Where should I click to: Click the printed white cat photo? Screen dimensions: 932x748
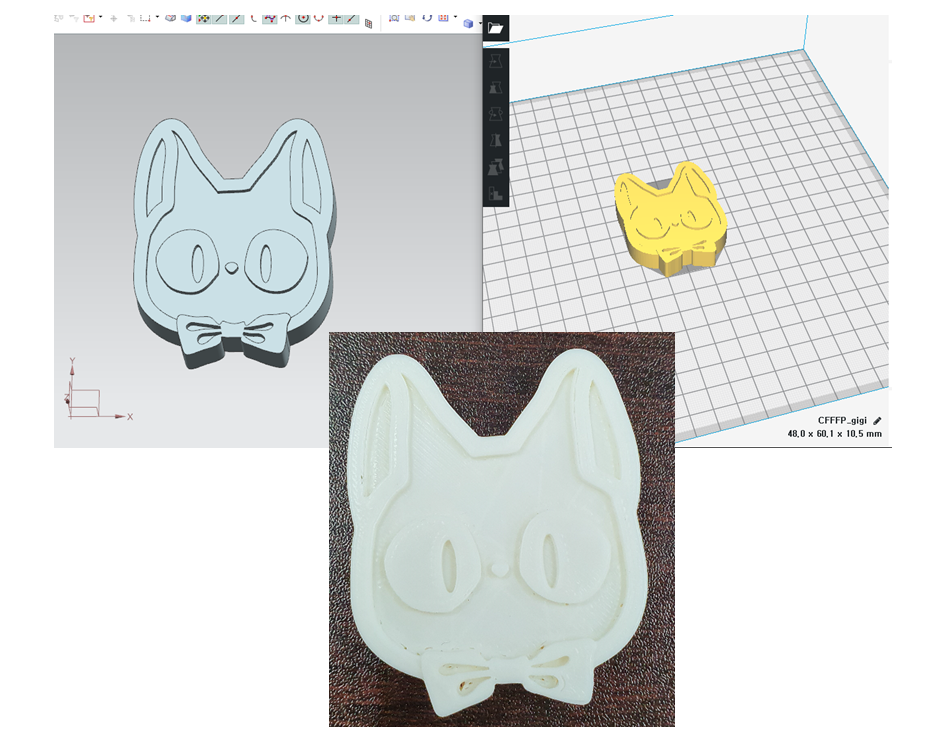[502, 529]
